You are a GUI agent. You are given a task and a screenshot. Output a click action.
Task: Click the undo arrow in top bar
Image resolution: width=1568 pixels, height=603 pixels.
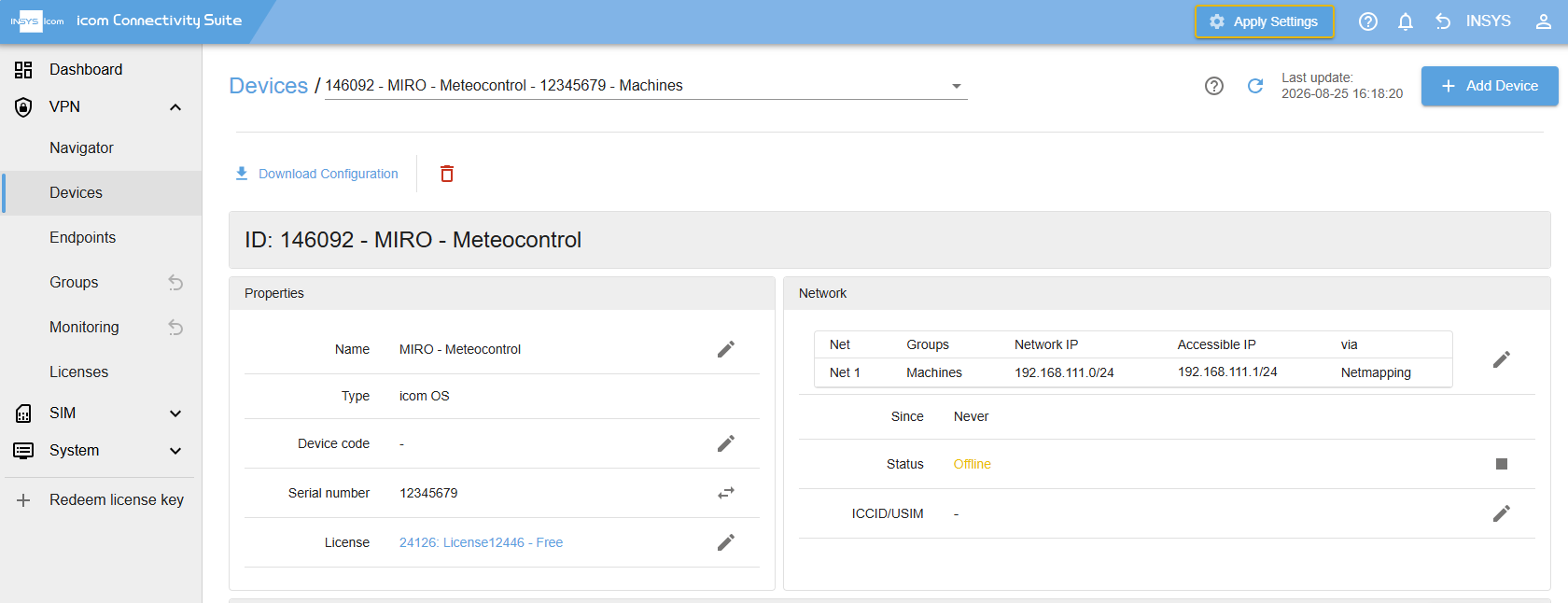click(1443, 21)
